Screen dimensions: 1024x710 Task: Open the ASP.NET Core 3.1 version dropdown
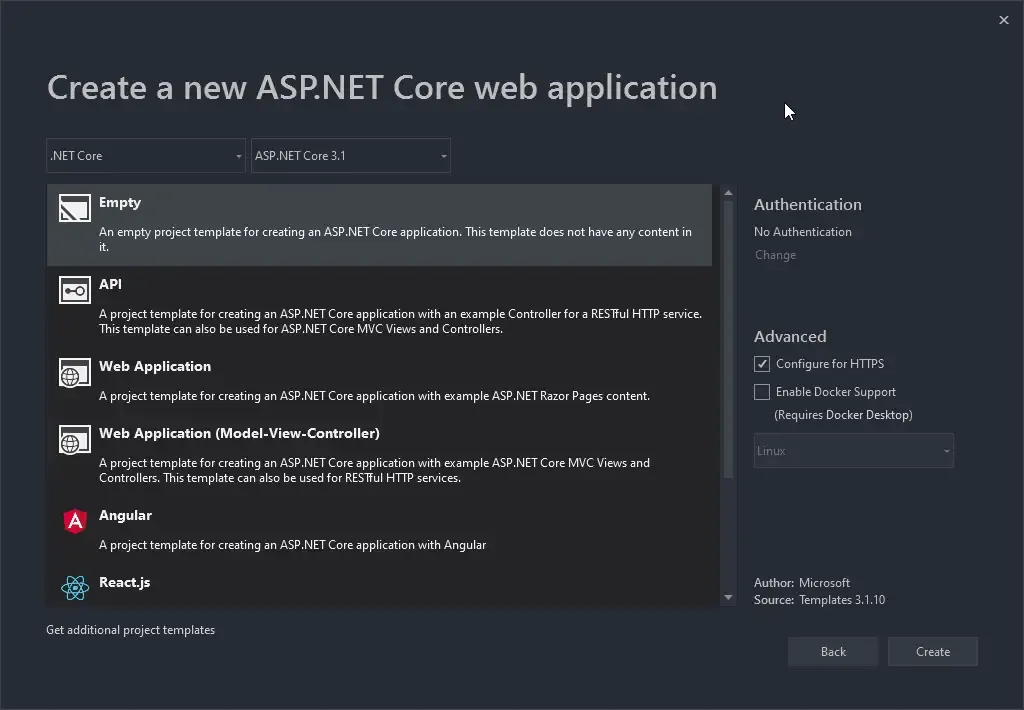point(351,155)
